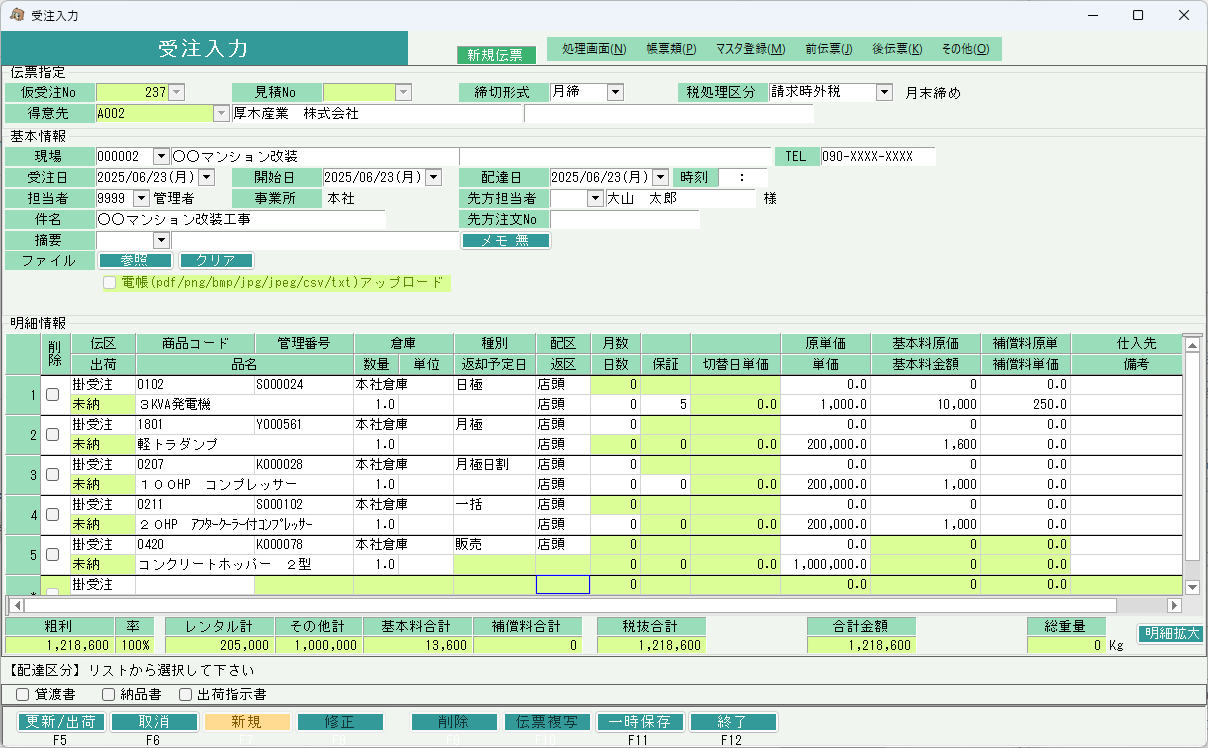Screen dimensions: 1208x748
Task: Check the delete box for row 3
Action: pos(53,475)
